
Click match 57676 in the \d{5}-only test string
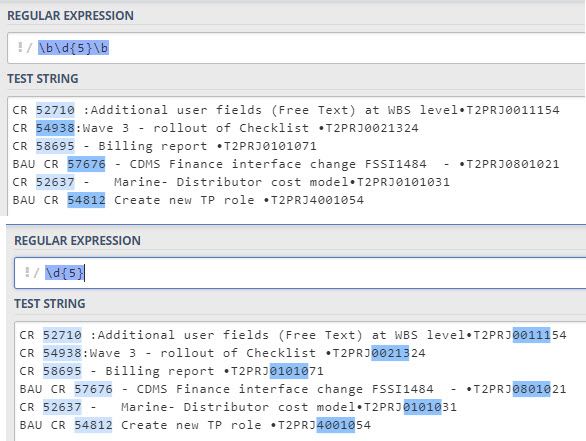[x=93, y=389]
